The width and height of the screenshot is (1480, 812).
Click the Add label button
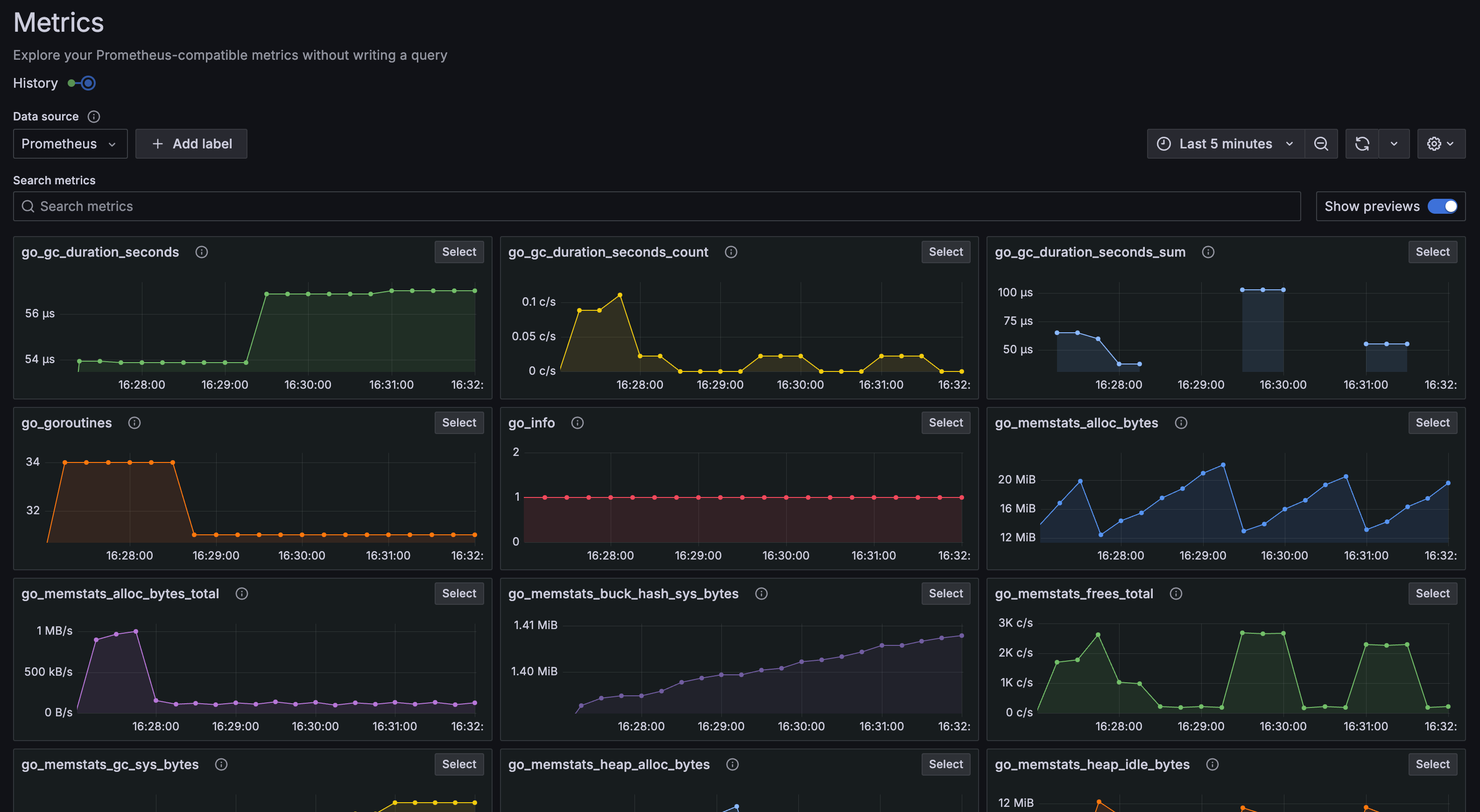tap(191, 144)
